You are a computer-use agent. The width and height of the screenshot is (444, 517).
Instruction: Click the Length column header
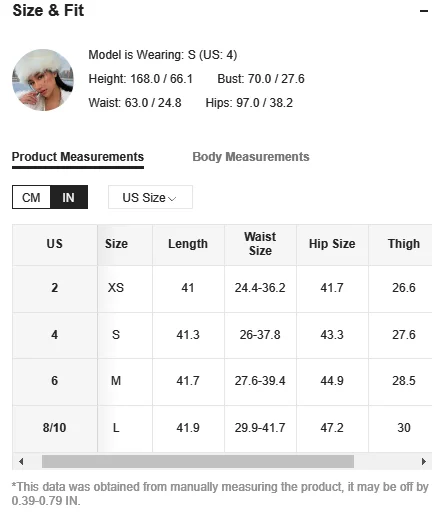tap(188, 244)
